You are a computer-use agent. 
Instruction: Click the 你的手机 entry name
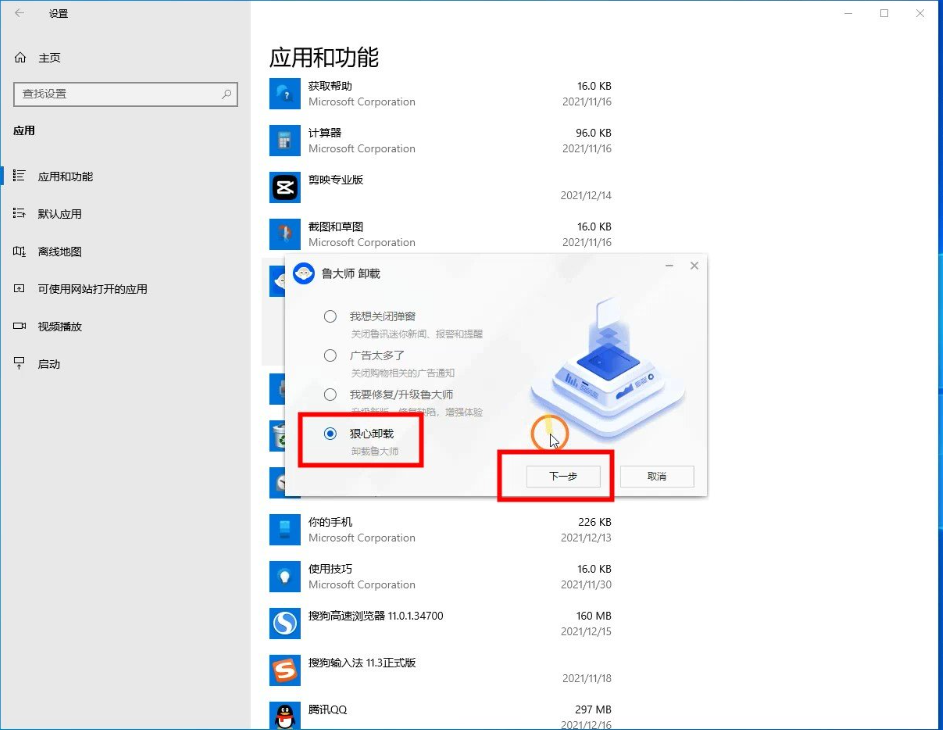point(330,522)
